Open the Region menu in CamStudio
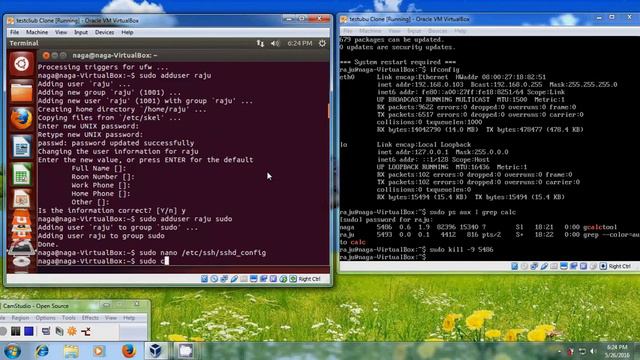640x360 pixels. pyautogui.click(x=20, y=318)
